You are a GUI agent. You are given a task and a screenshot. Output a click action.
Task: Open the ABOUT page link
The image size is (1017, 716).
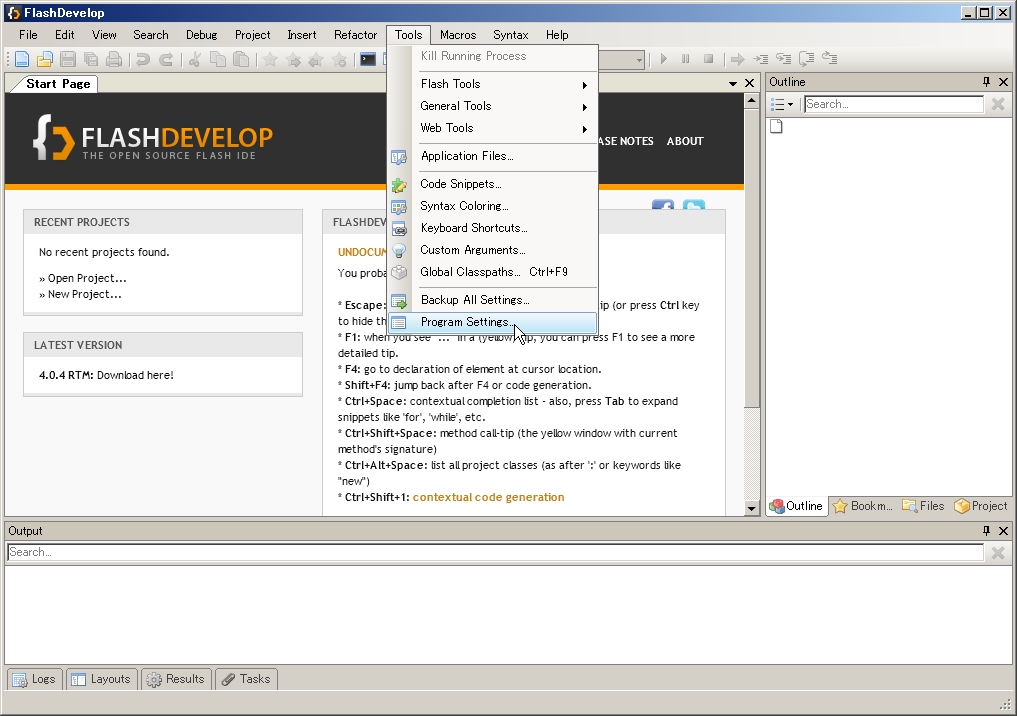tap(685, 141)
